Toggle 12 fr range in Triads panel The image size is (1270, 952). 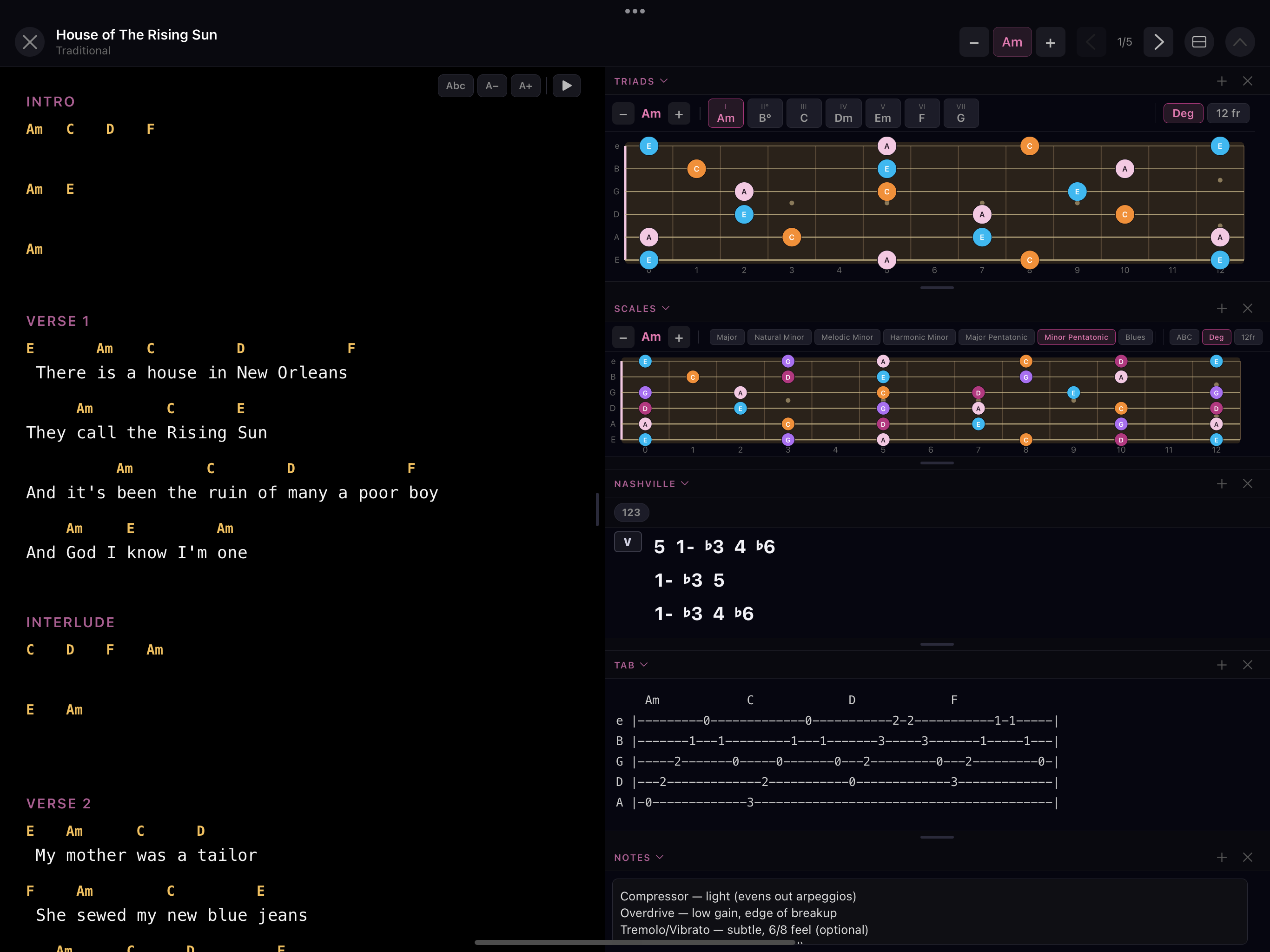coord(1228,113)
